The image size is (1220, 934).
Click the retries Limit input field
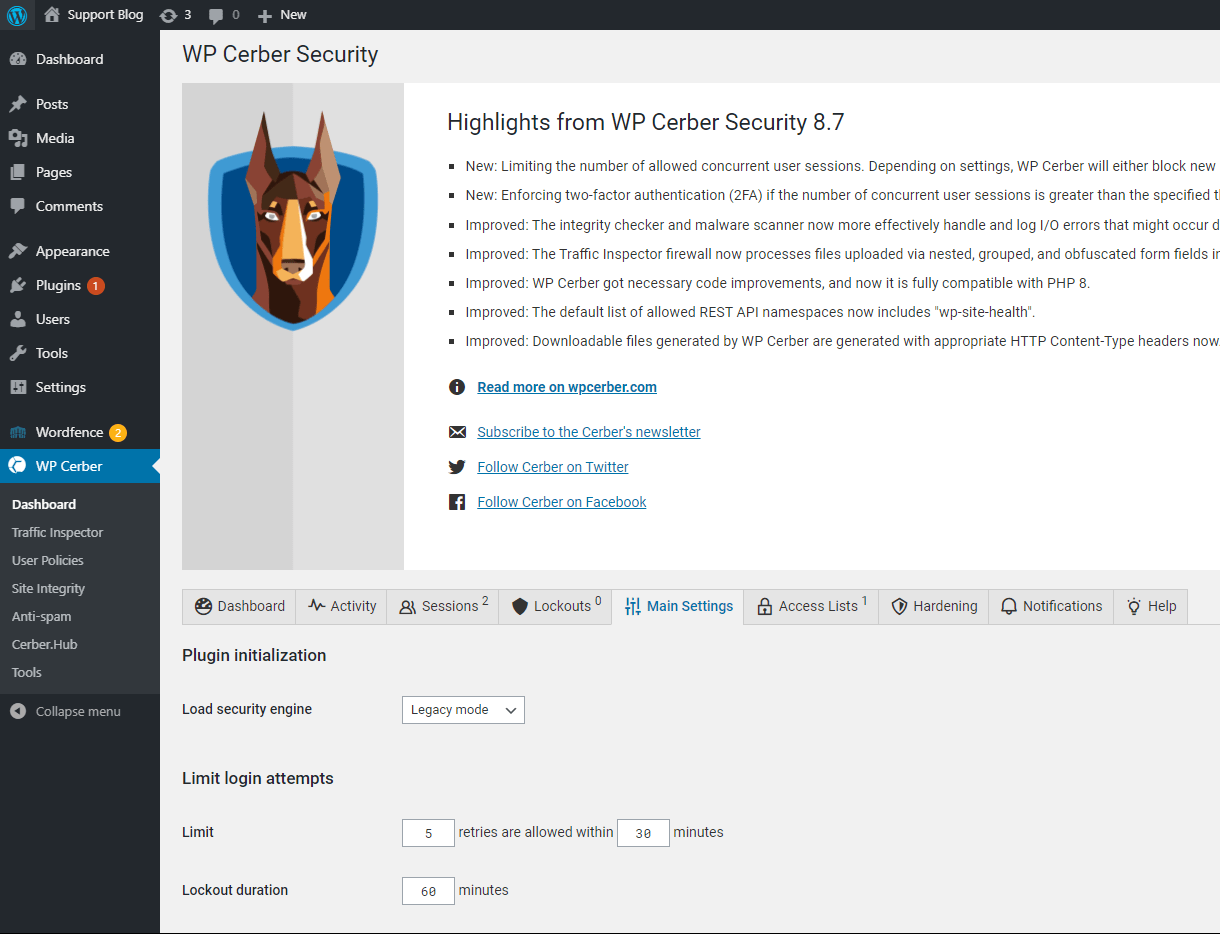point(428,832)
